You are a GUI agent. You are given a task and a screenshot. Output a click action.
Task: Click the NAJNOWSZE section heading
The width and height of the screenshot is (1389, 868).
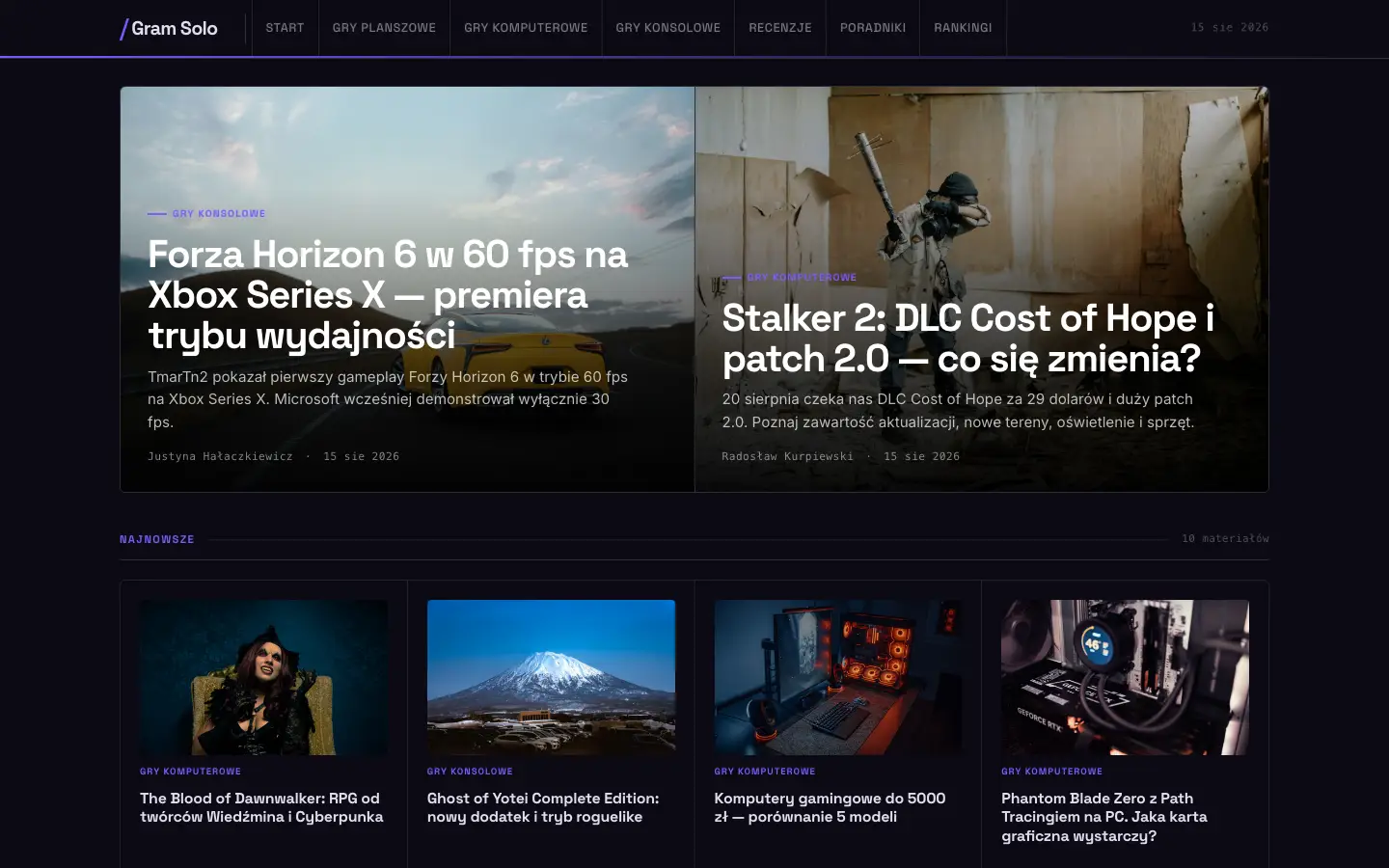(157, 539)
